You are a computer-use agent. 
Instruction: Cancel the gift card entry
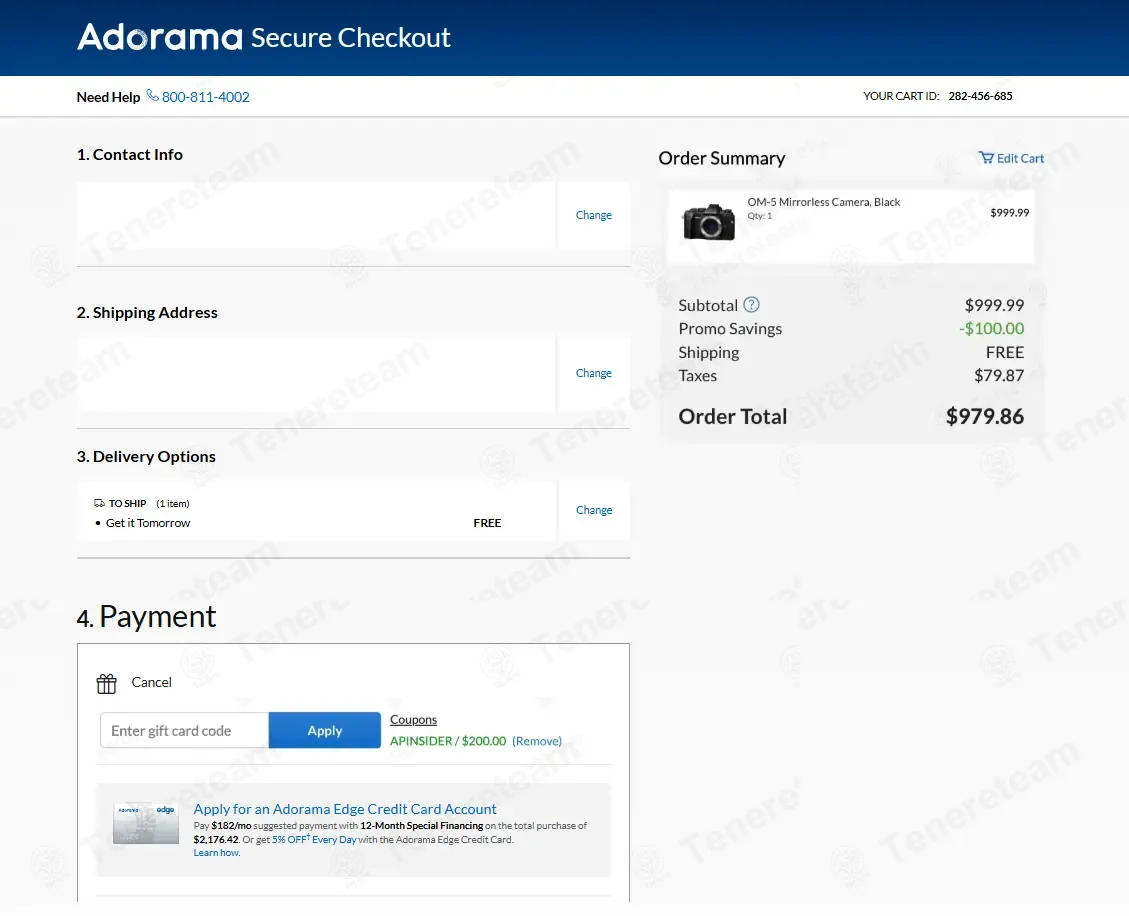(151, 682)
